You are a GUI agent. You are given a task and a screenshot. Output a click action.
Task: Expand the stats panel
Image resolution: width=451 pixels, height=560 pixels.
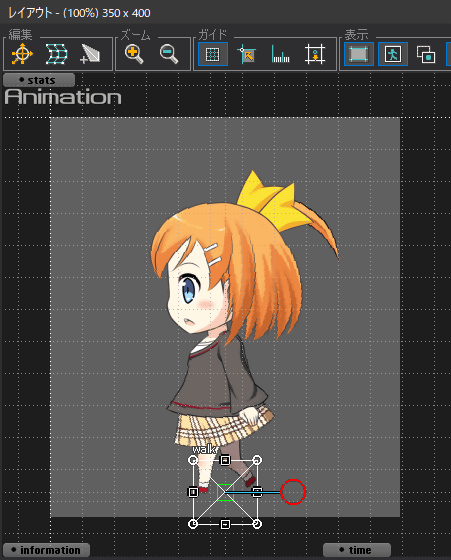[x=39, y=80]
